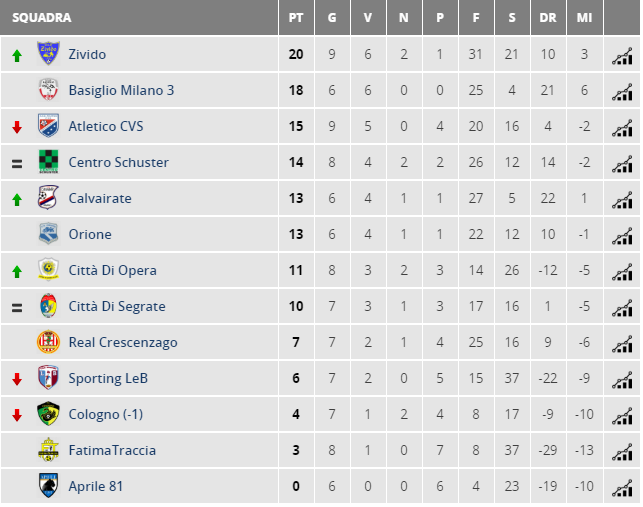Screen dimensions: 643x507
Task: Click the Atletico CVS team crest
Action: click(48, 126)
